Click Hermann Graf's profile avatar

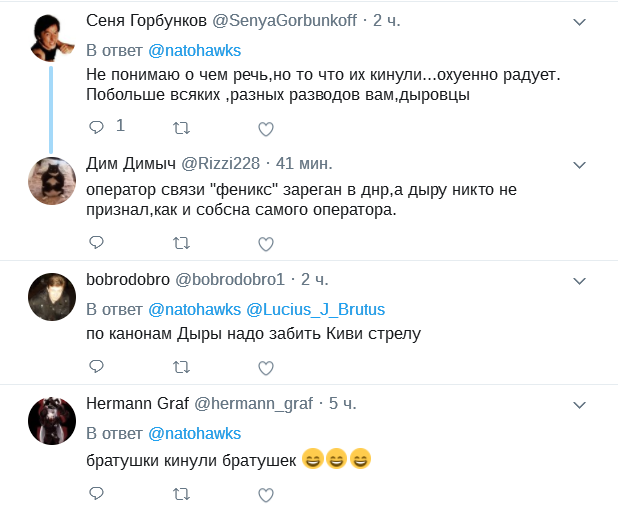[x=52, y=422]
